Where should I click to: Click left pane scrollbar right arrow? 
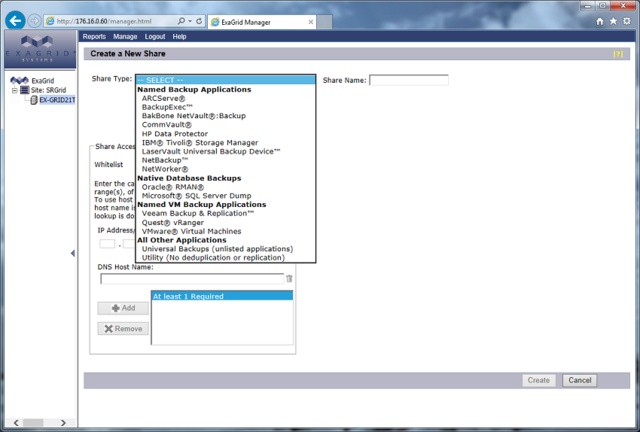click(x=63, y=423)
